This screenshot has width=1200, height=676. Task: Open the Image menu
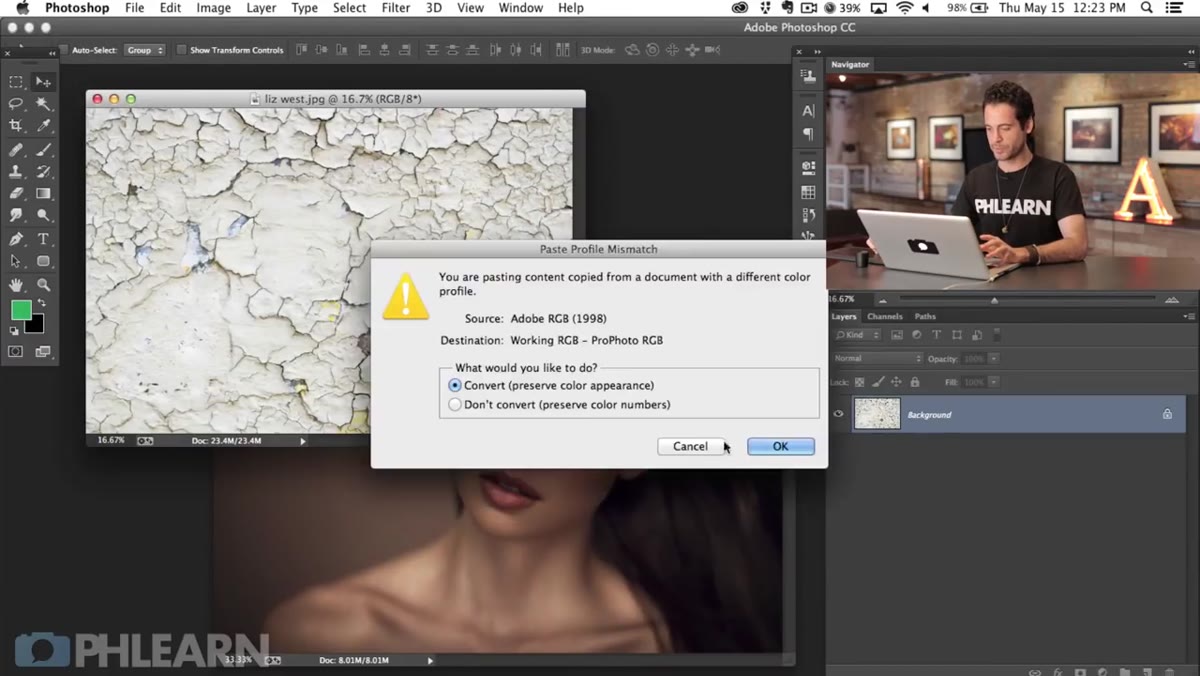(213, 8)
